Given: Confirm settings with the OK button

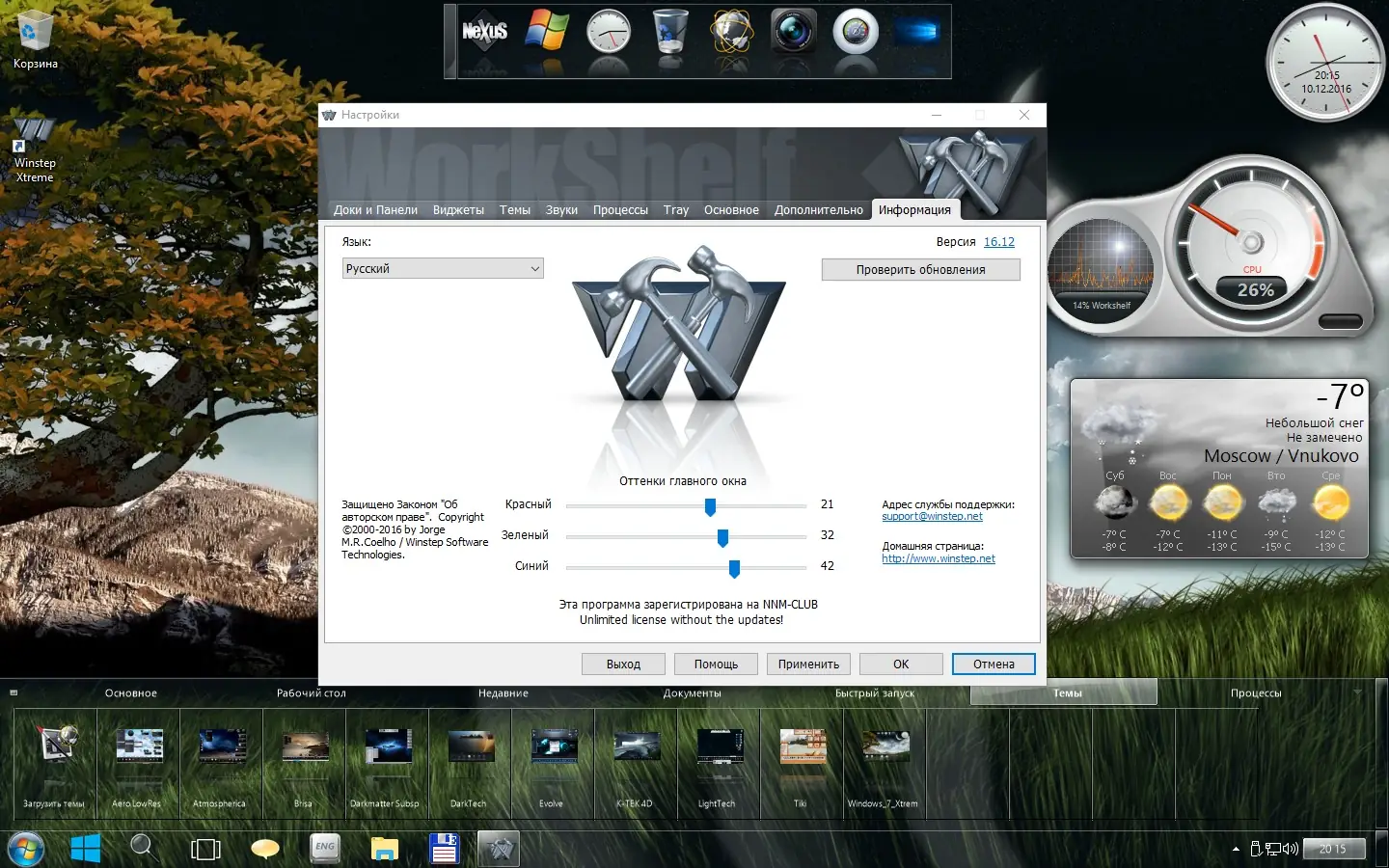Looking at the screenshot, I should pos(901,665).
